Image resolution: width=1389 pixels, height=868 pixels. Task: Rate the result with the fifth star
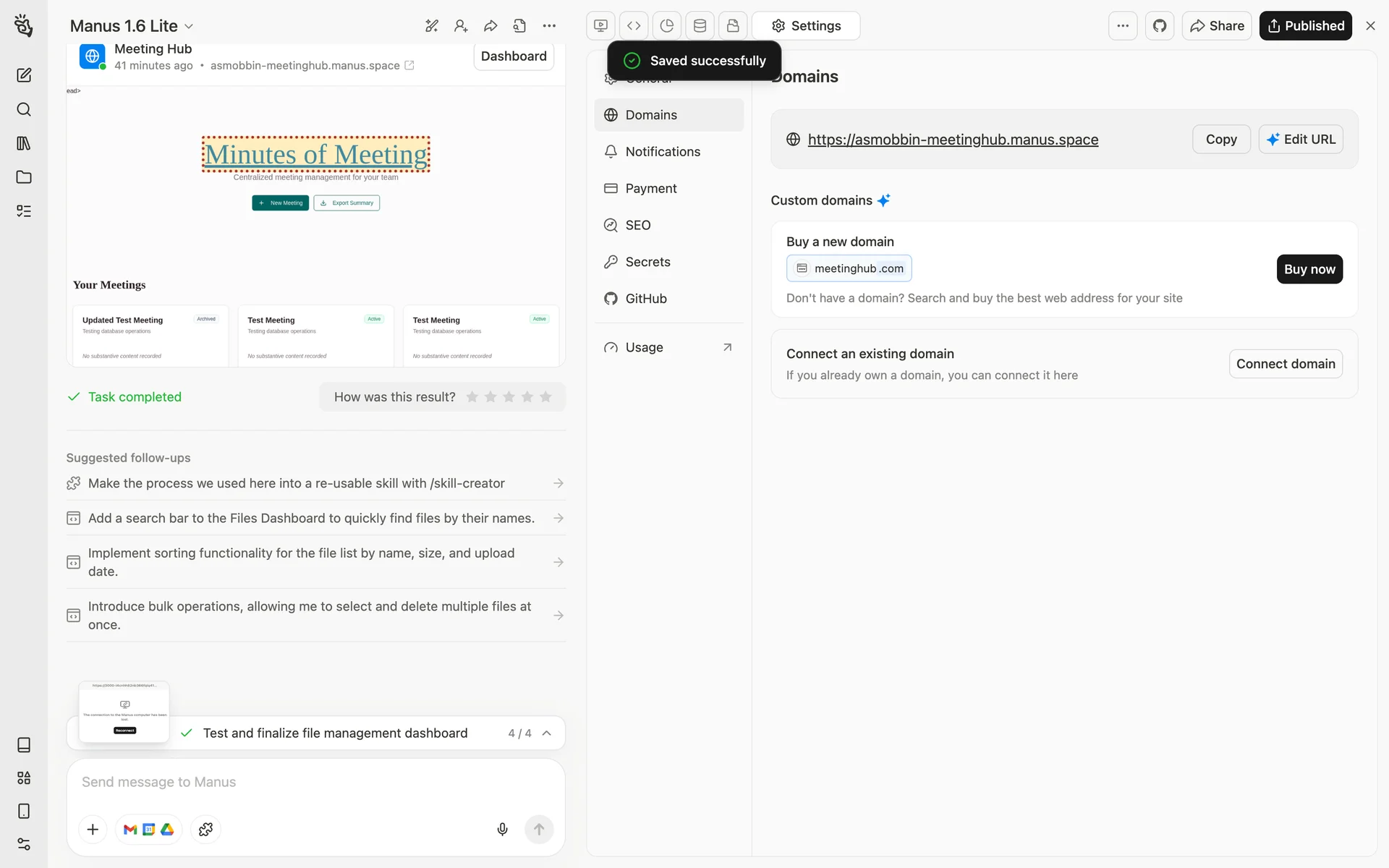[x=545, y=397]
